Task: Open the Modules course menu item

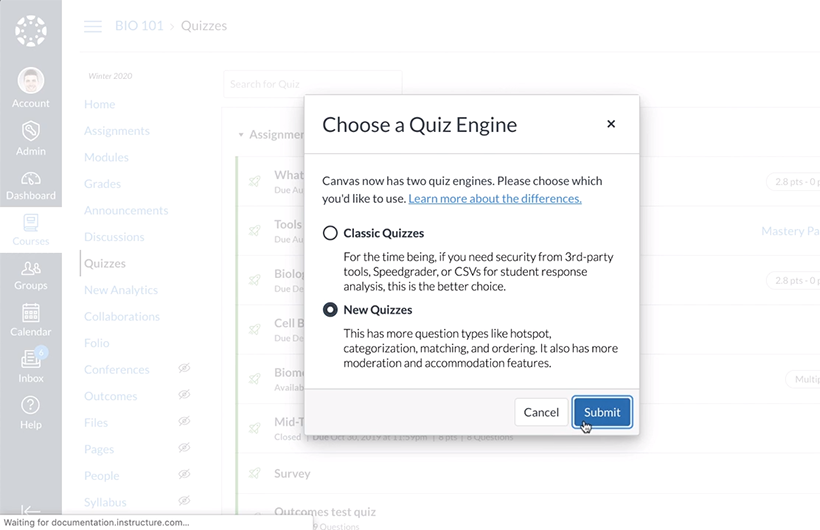Action: click(x=106, y=157)
